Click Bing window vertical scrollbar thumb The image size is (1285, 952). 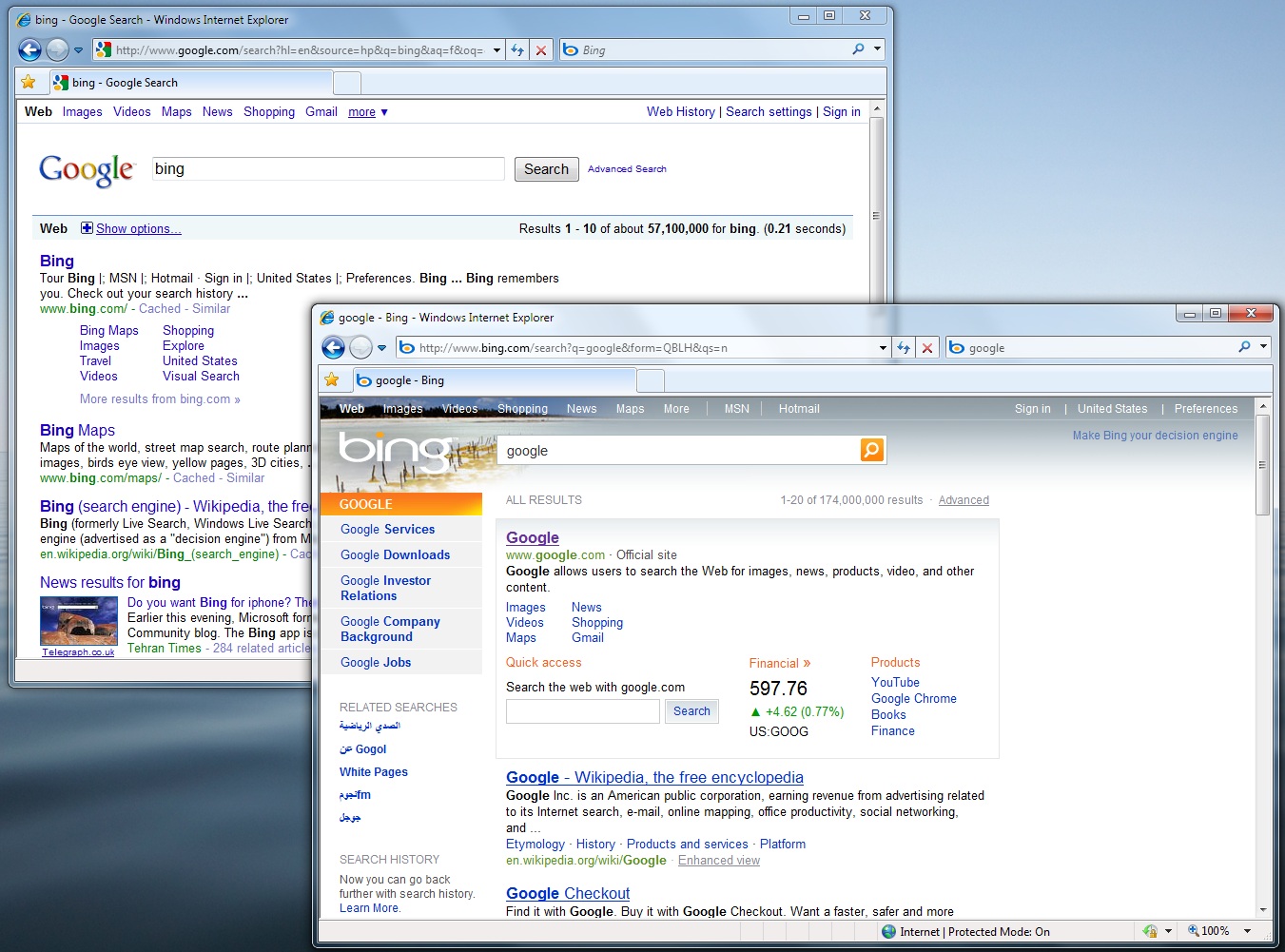(1263, 465)
